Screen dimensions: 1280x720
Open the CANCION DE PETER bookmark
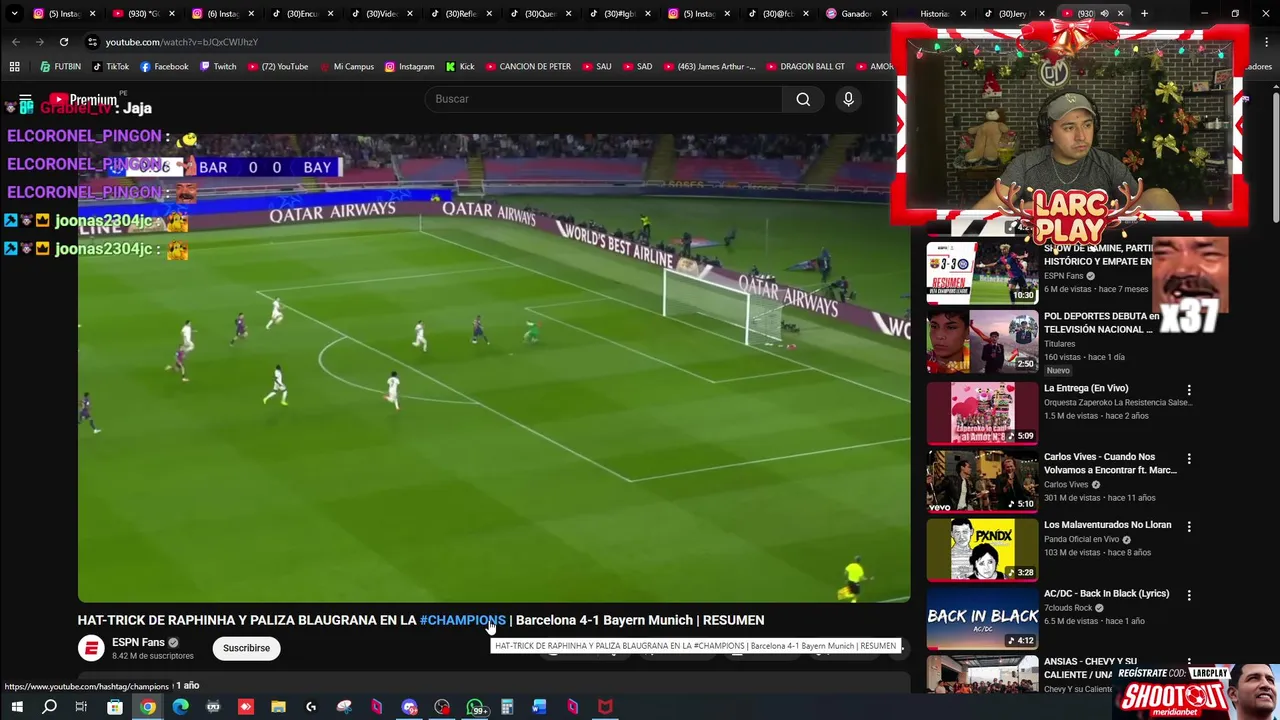click(x=528, y=67)
